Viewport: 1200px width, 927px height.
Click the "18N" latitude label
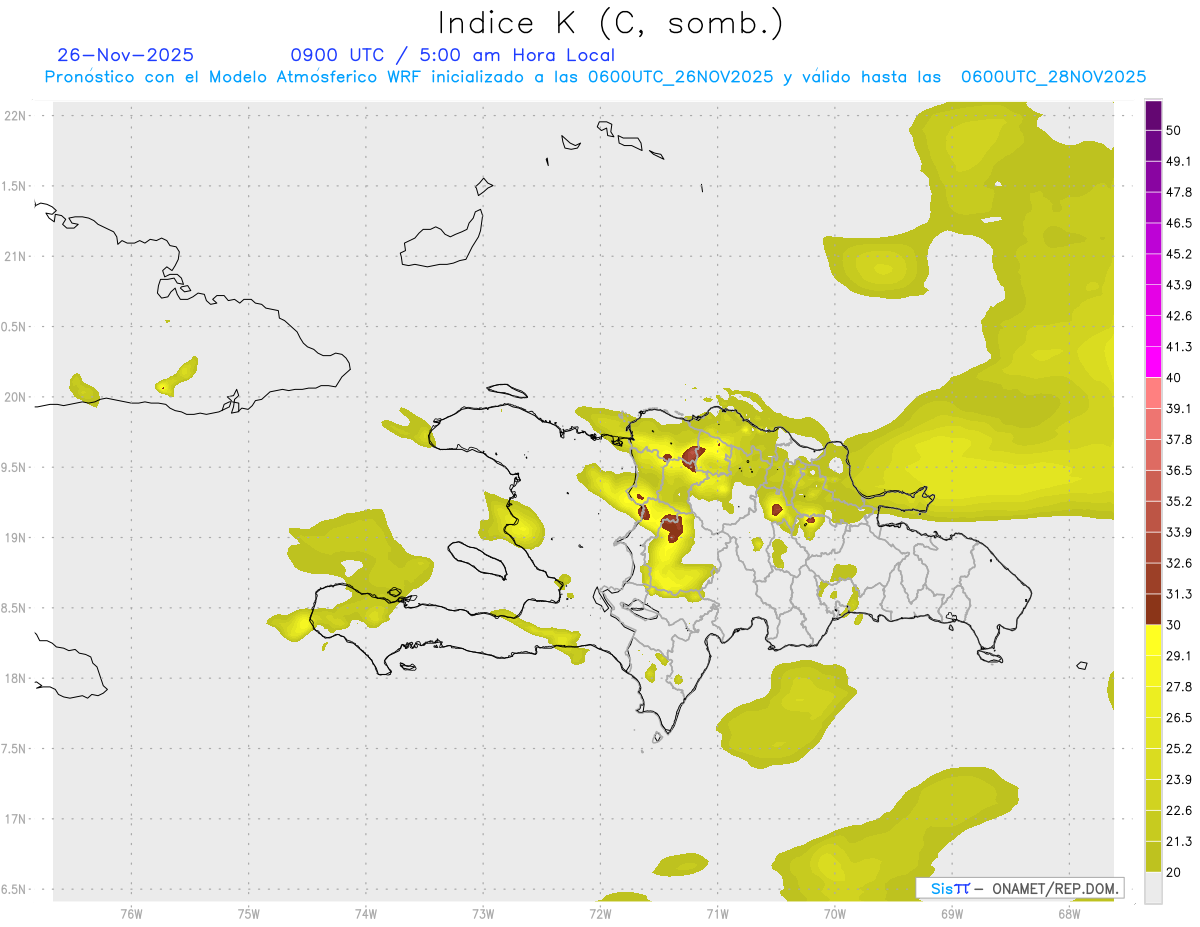[x=16, y=678]
